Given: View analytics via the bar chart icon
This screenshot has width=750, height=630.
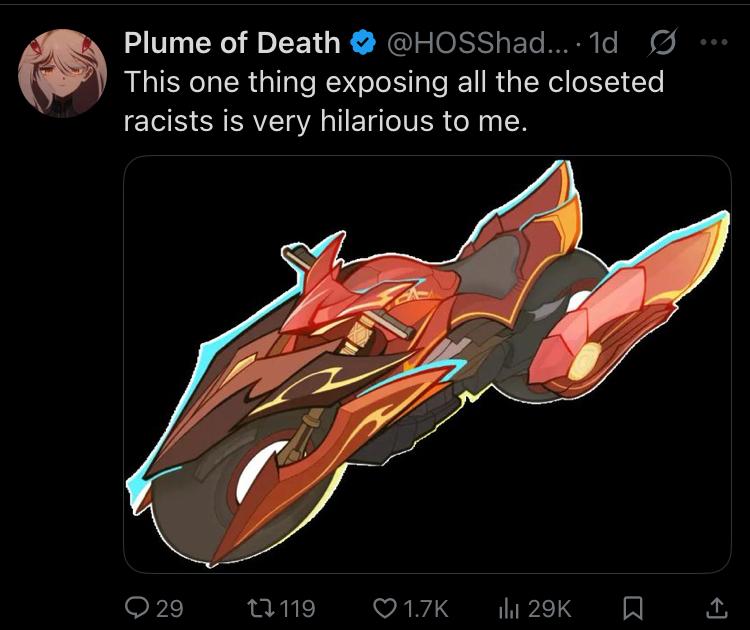Looking at the screenshot, I should pyautogui.click(x=508, y=608).
